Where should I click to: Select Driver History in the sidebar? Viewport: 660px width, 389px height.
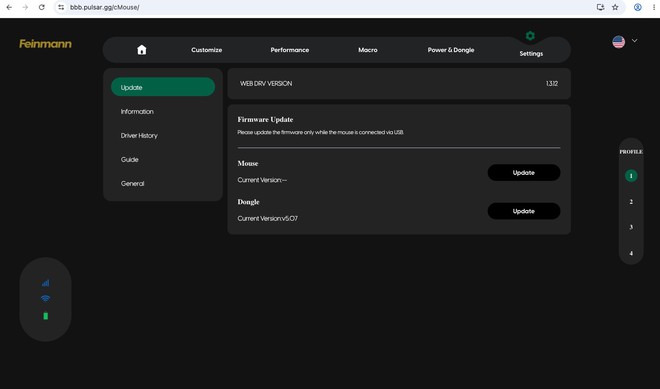click(139, 136)
